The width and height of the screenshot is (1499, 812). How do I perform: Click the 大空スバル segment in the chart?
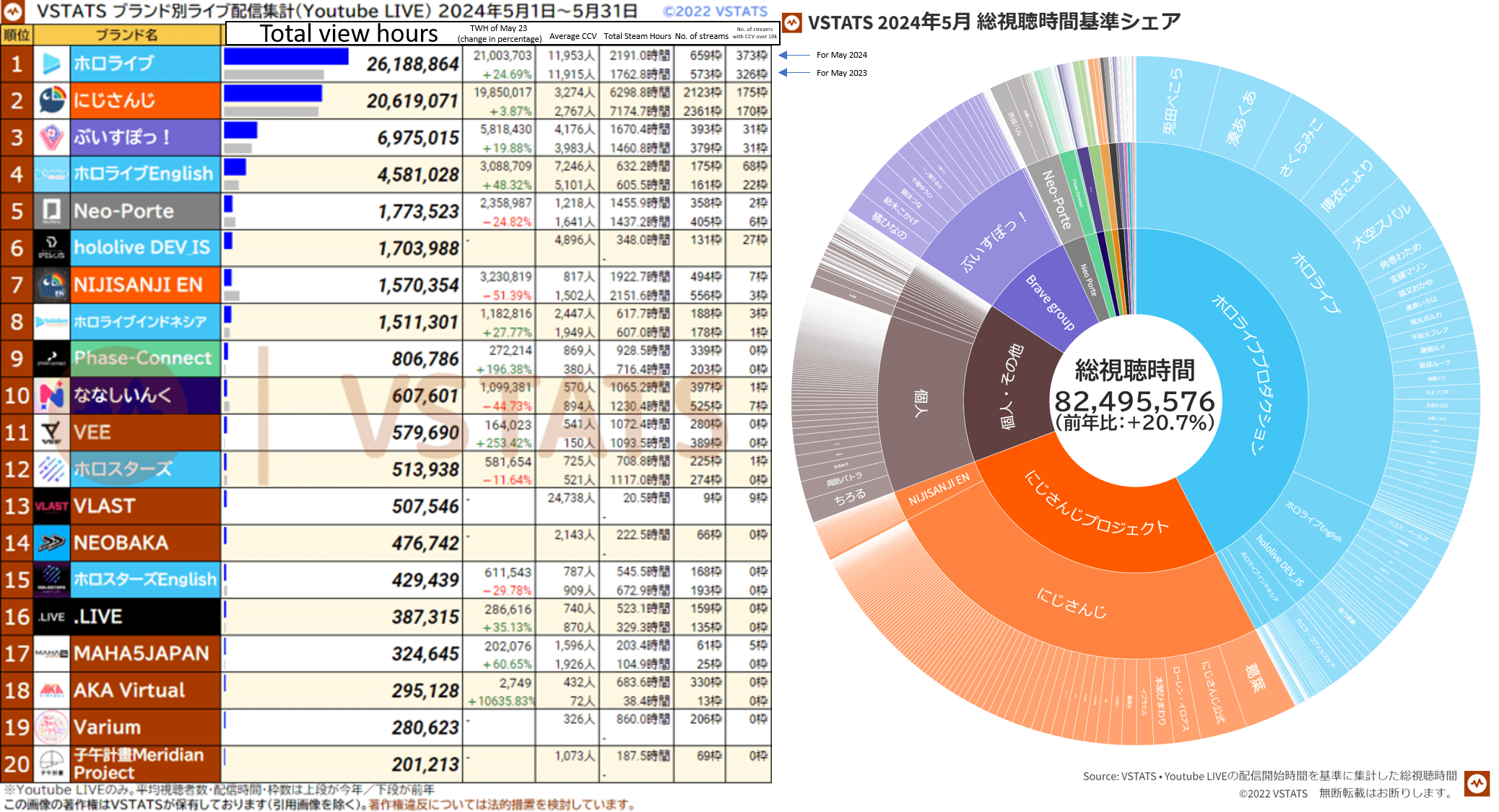pos(1380,227)
